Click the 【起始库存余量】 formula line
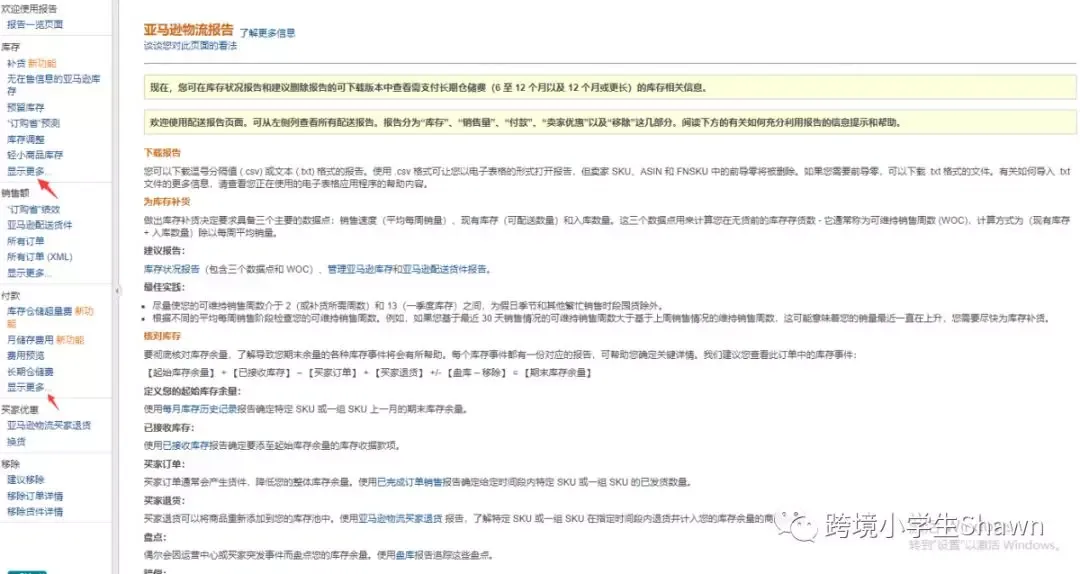The width and height of the screenshot is (1080, 574). pyautogui.click(x=368, y=373)
